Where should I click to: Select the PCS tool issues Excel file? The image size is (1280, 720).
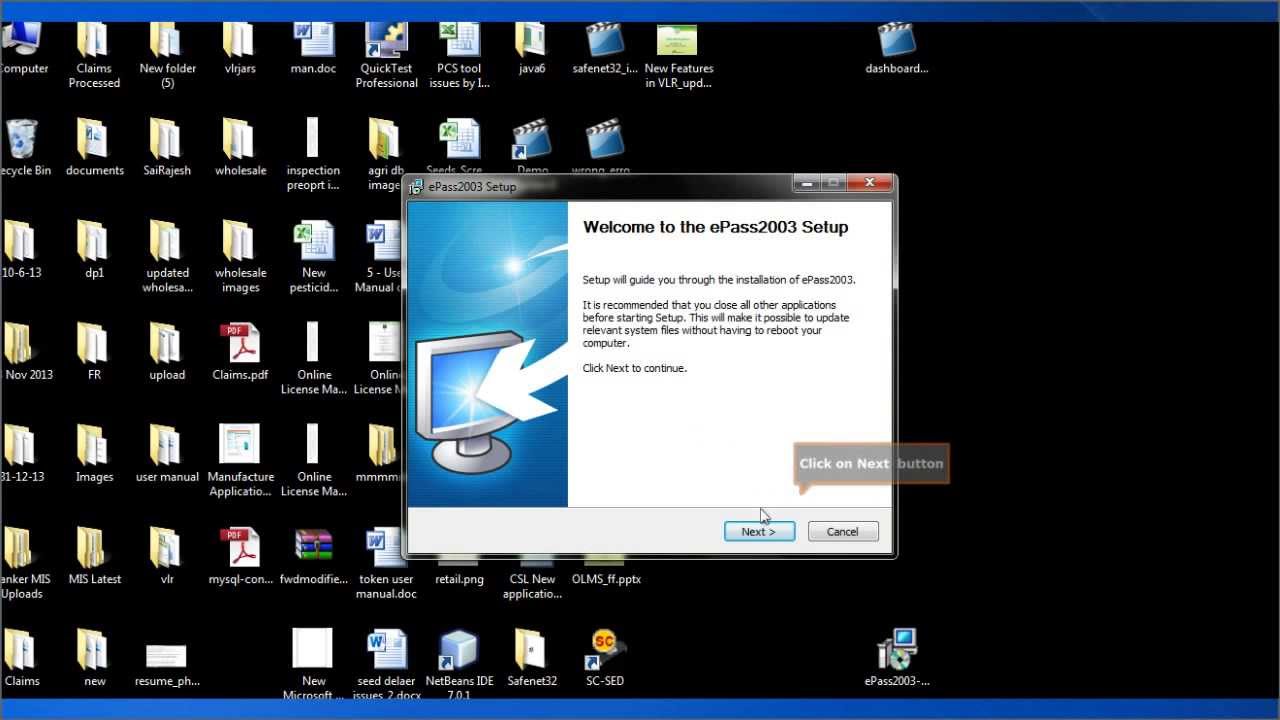(x=459, y=41)
